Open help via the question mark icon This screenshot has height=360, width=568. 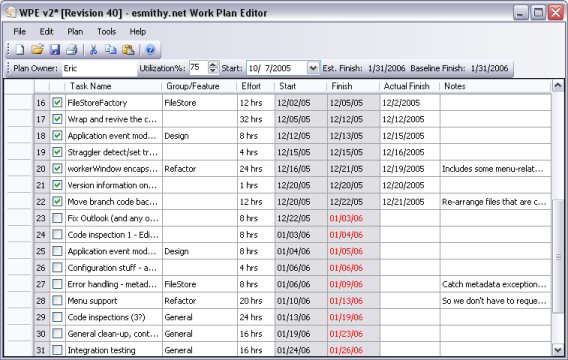[150, 50]
